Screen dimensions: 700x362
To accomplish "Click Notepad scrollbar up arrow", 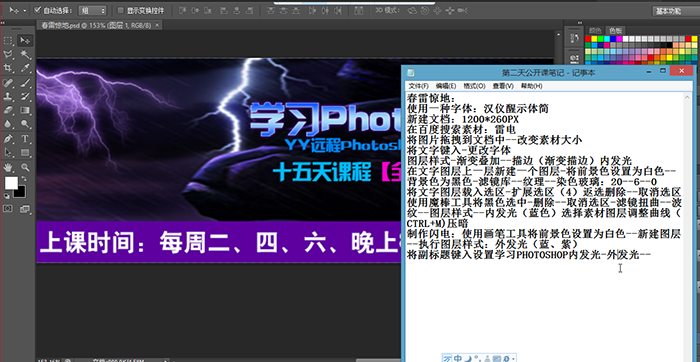I will point(688,98).
